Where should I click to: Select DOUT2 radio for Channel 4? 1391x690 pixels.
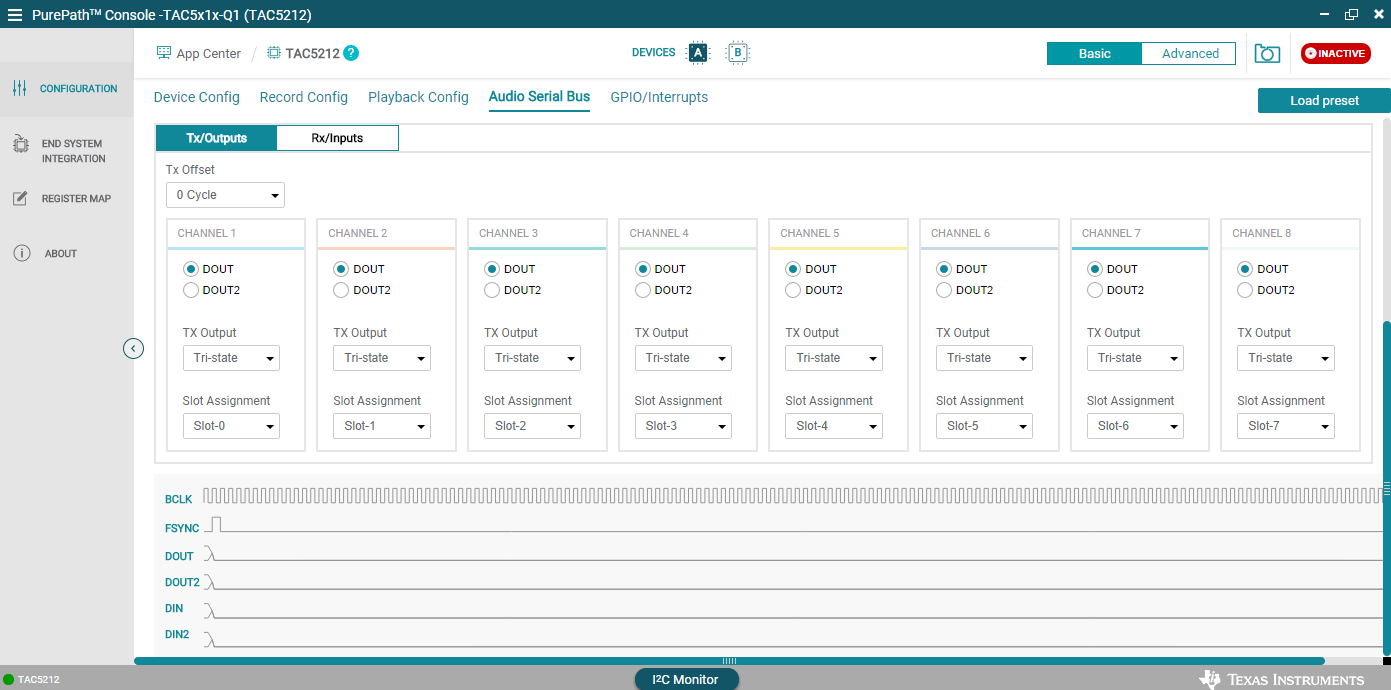(643, 290)
